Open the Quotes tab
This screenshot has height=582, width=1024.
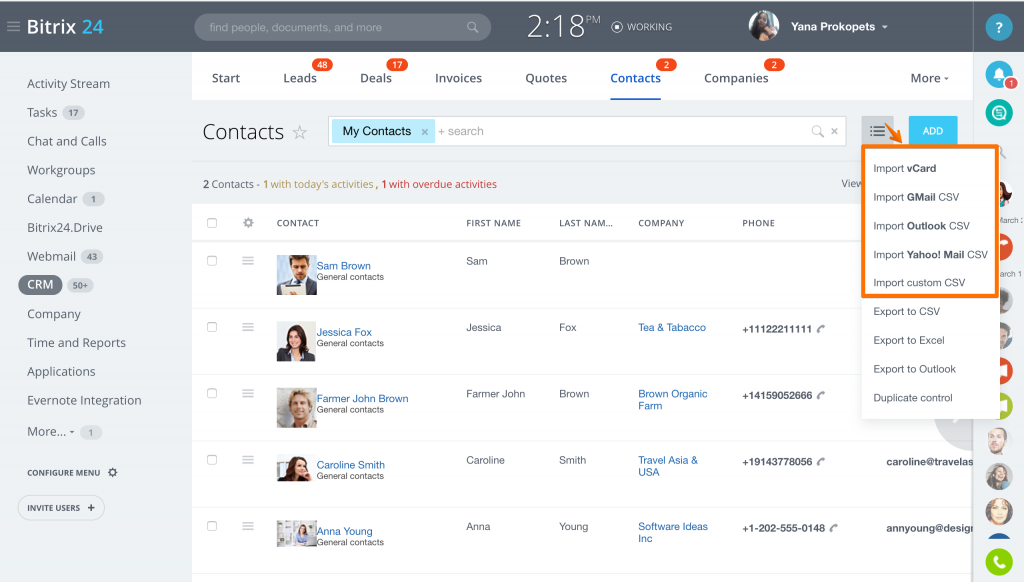click(546, 78)
